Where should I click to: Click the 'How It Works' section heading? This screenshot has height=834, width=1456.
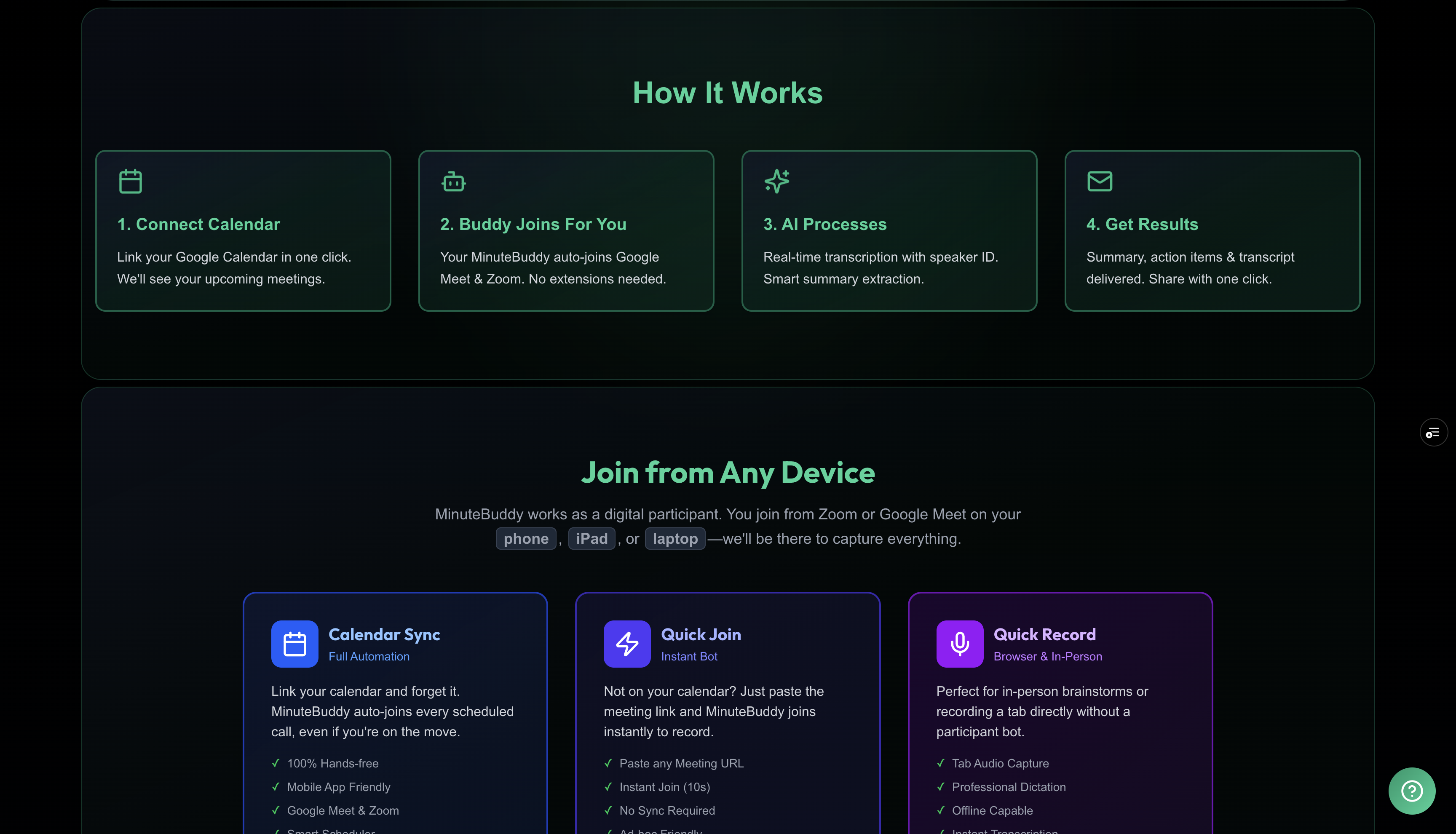(728, 93)
